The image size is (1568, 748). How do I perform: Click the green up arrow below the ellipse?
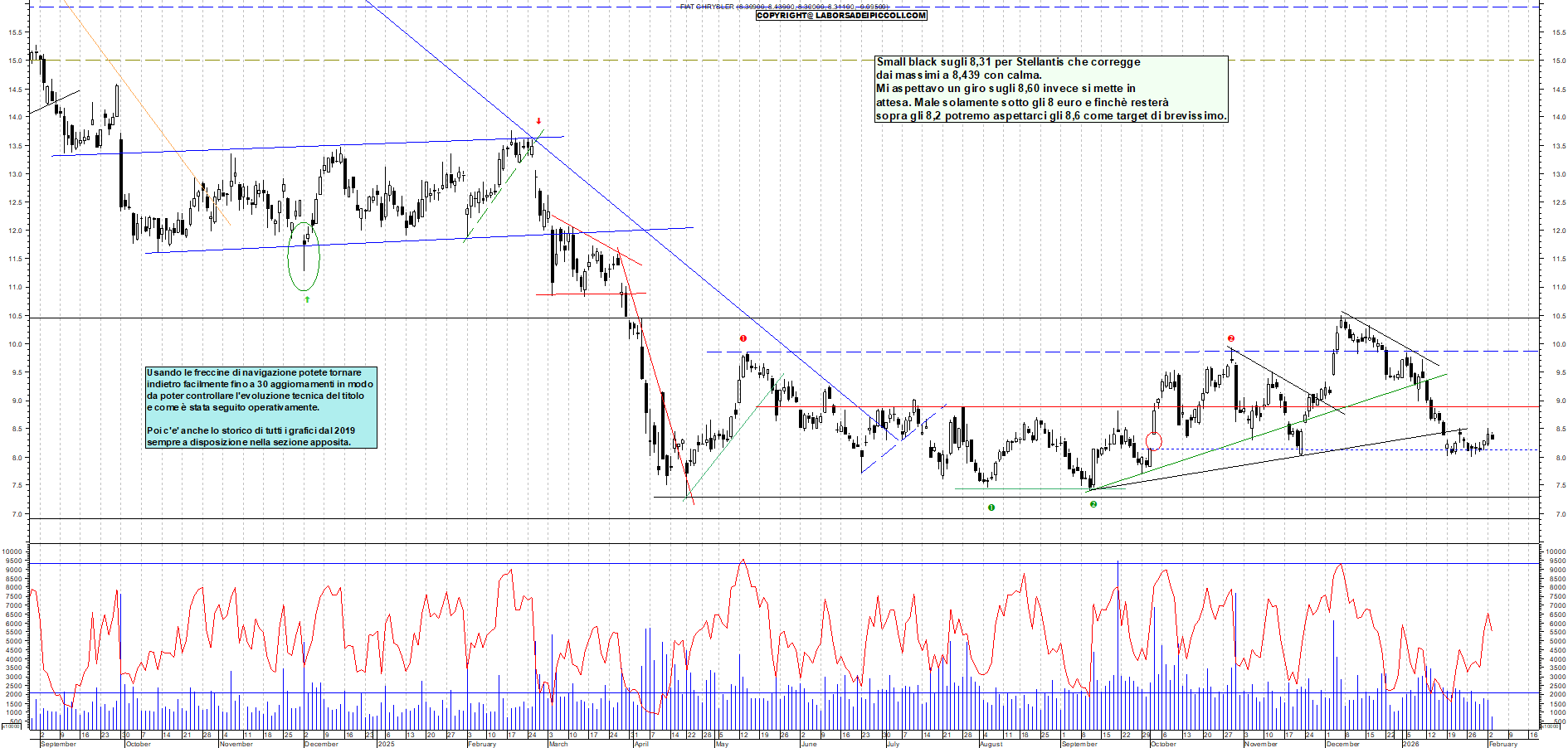click(307, 299)
